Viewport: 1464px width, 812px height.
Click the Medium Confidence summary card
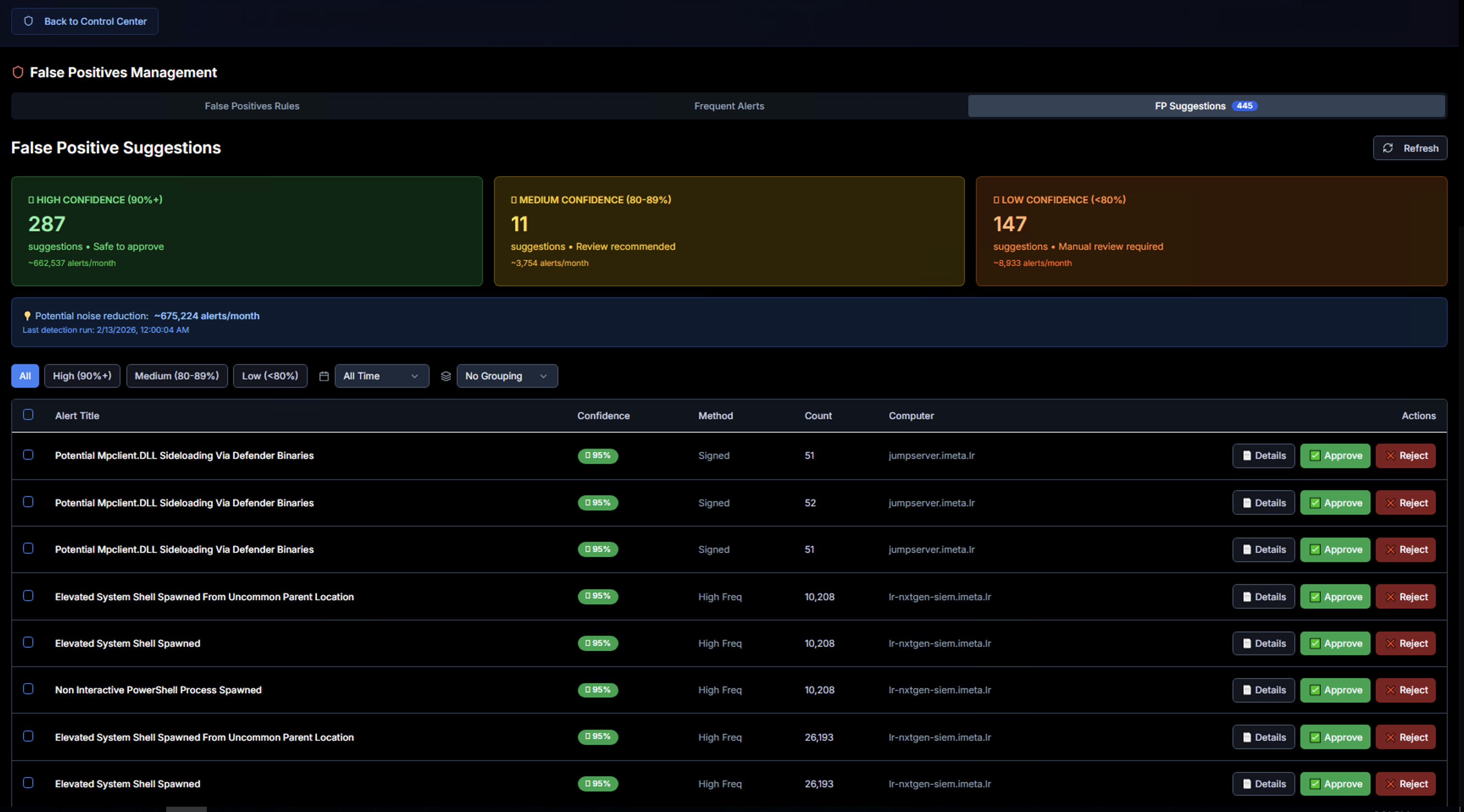pyautogui.click(x=729, y=231)
